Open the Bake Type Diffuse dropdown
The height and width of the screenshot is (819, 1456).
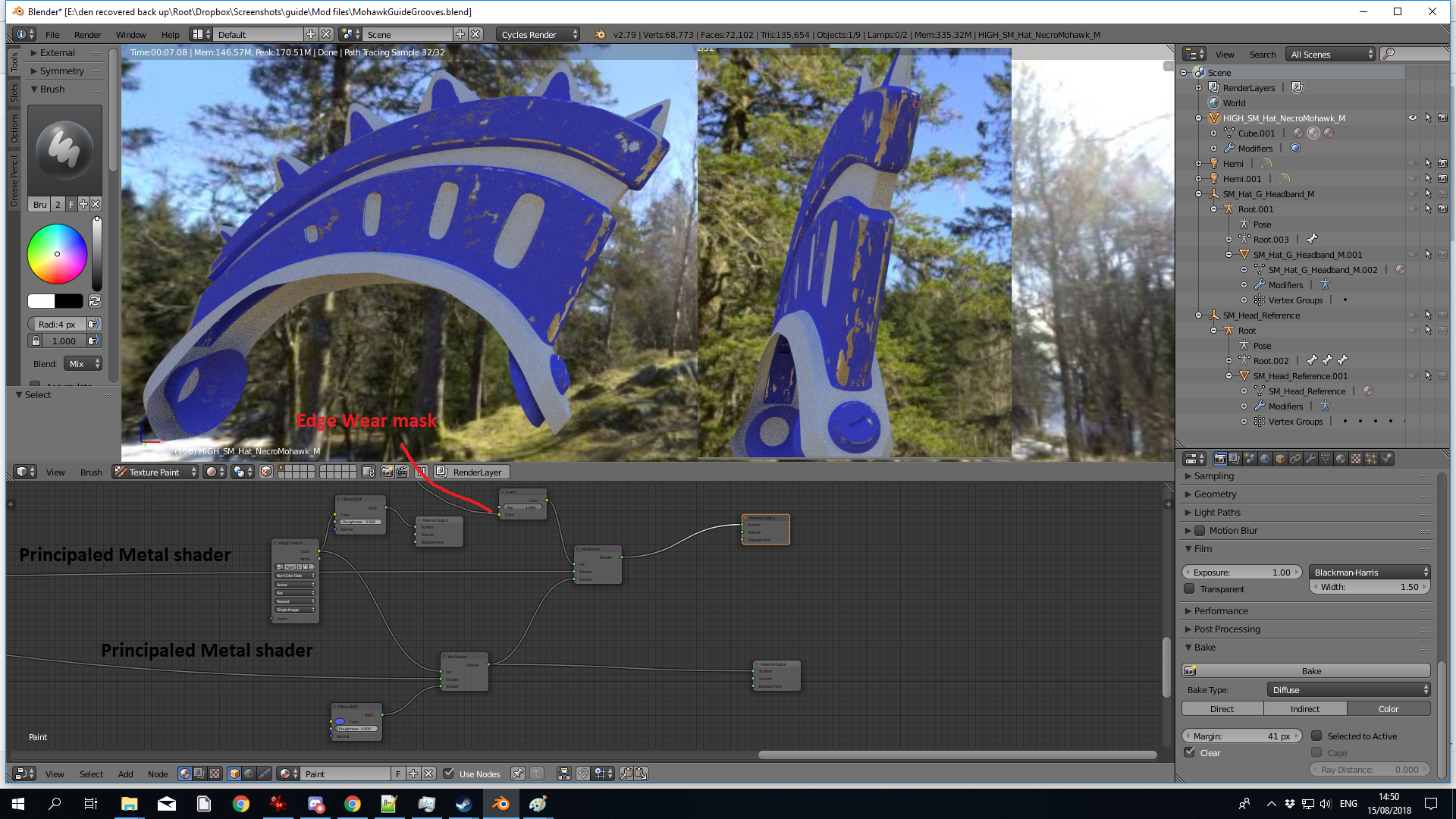click(1348, 690)
